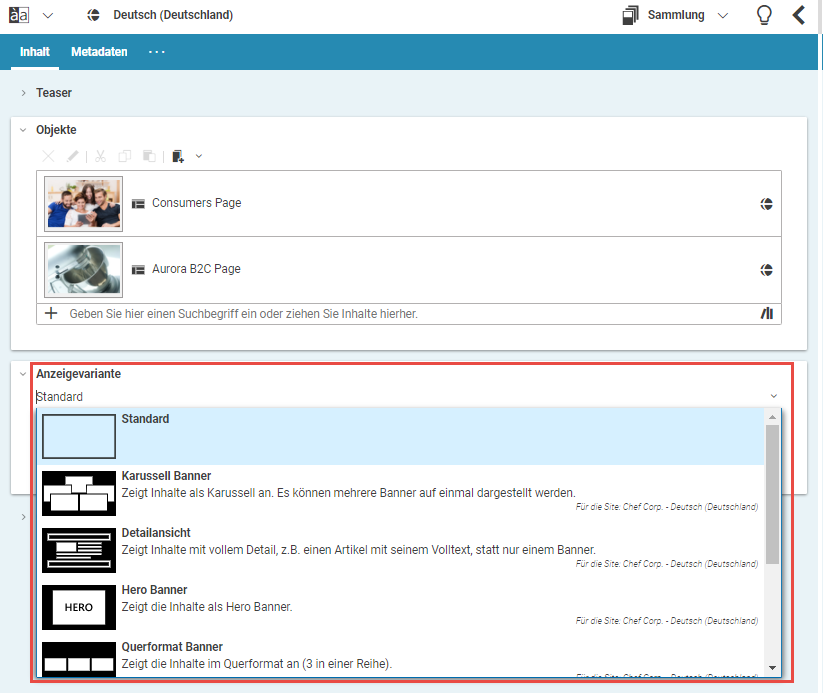Screen dimensions: 823x693
Task: Click the scroll down arrow in the variant list
Action: click(x=772, y=667)
